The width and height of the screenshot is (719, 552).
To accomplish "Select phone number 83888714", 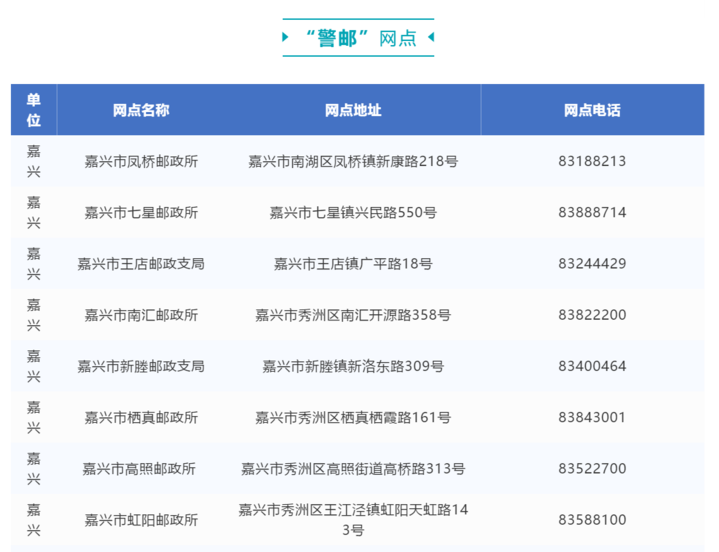I will click(x=592, y=213).
